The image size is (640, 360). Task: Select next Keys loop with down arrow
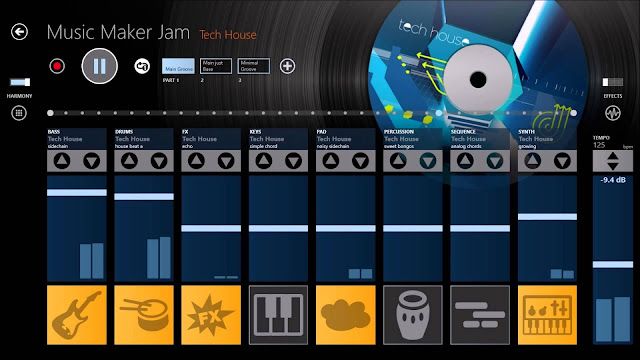[293, 161]
